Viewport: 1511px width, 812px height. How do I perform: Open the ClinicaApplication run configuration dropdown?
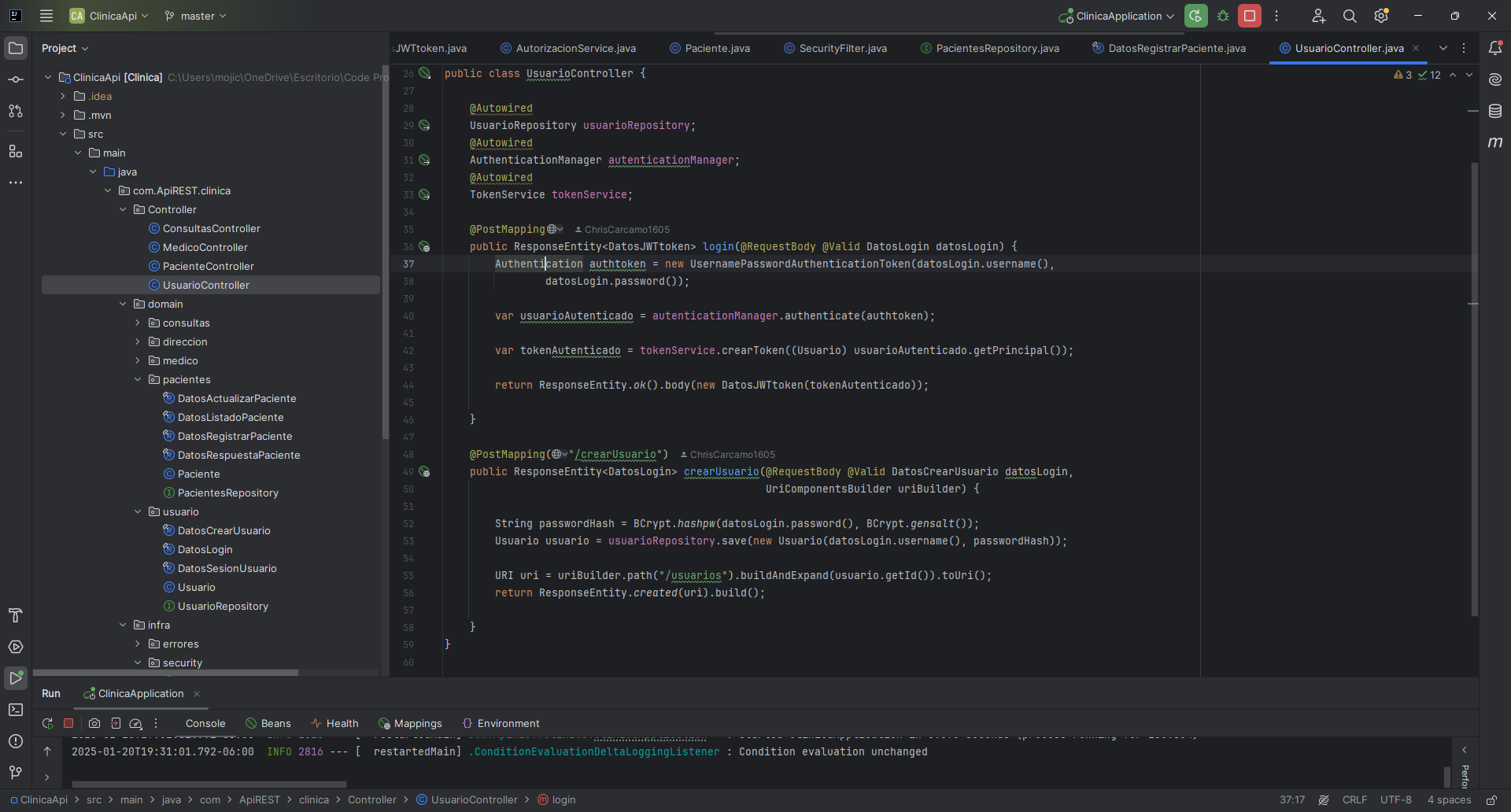(1117, 16)
